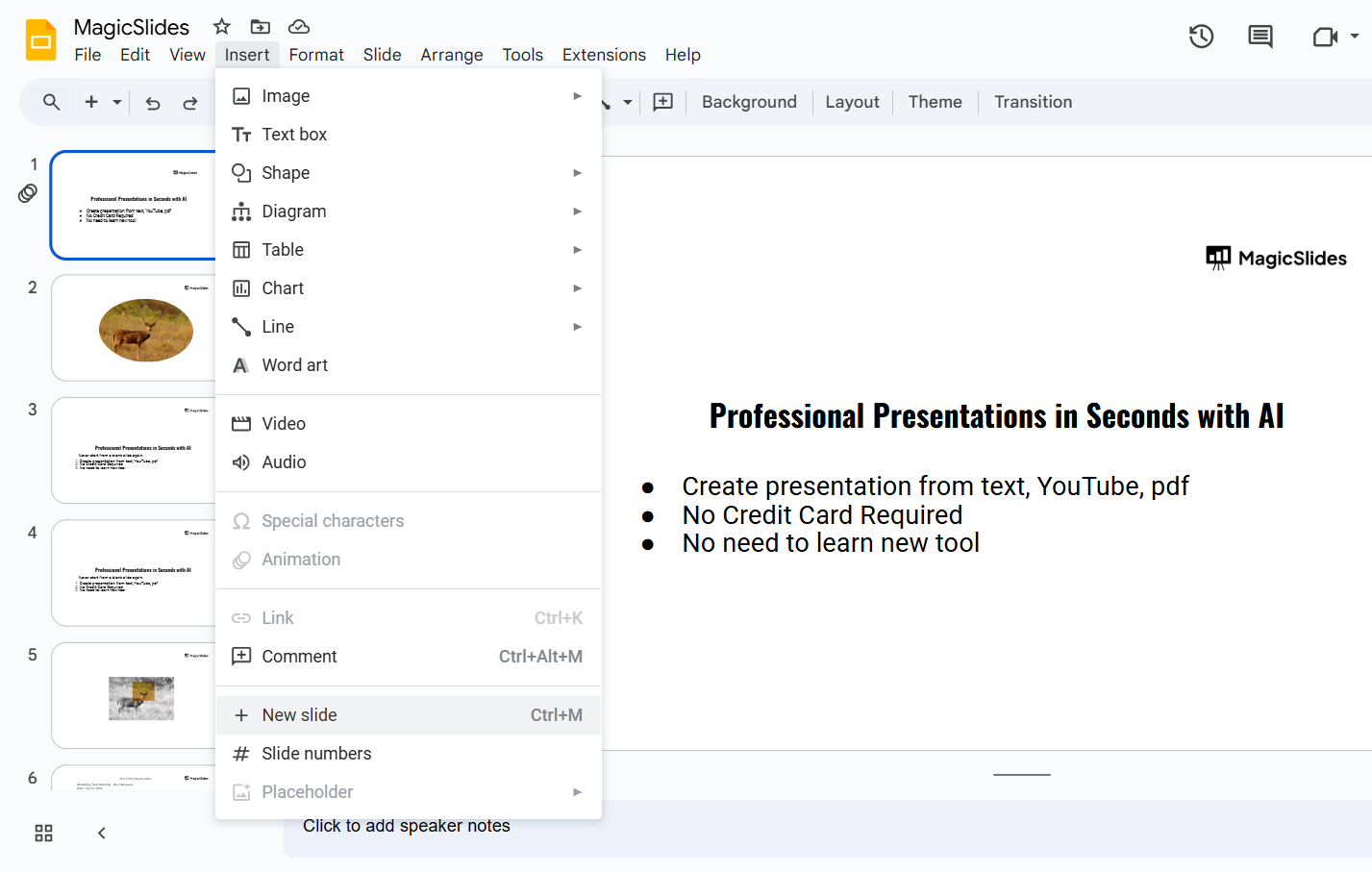Collapse the filmstrip panel with the arrow
This screenshot has width=1372, height=872.
pyautogui.click(x=102, y=834)
